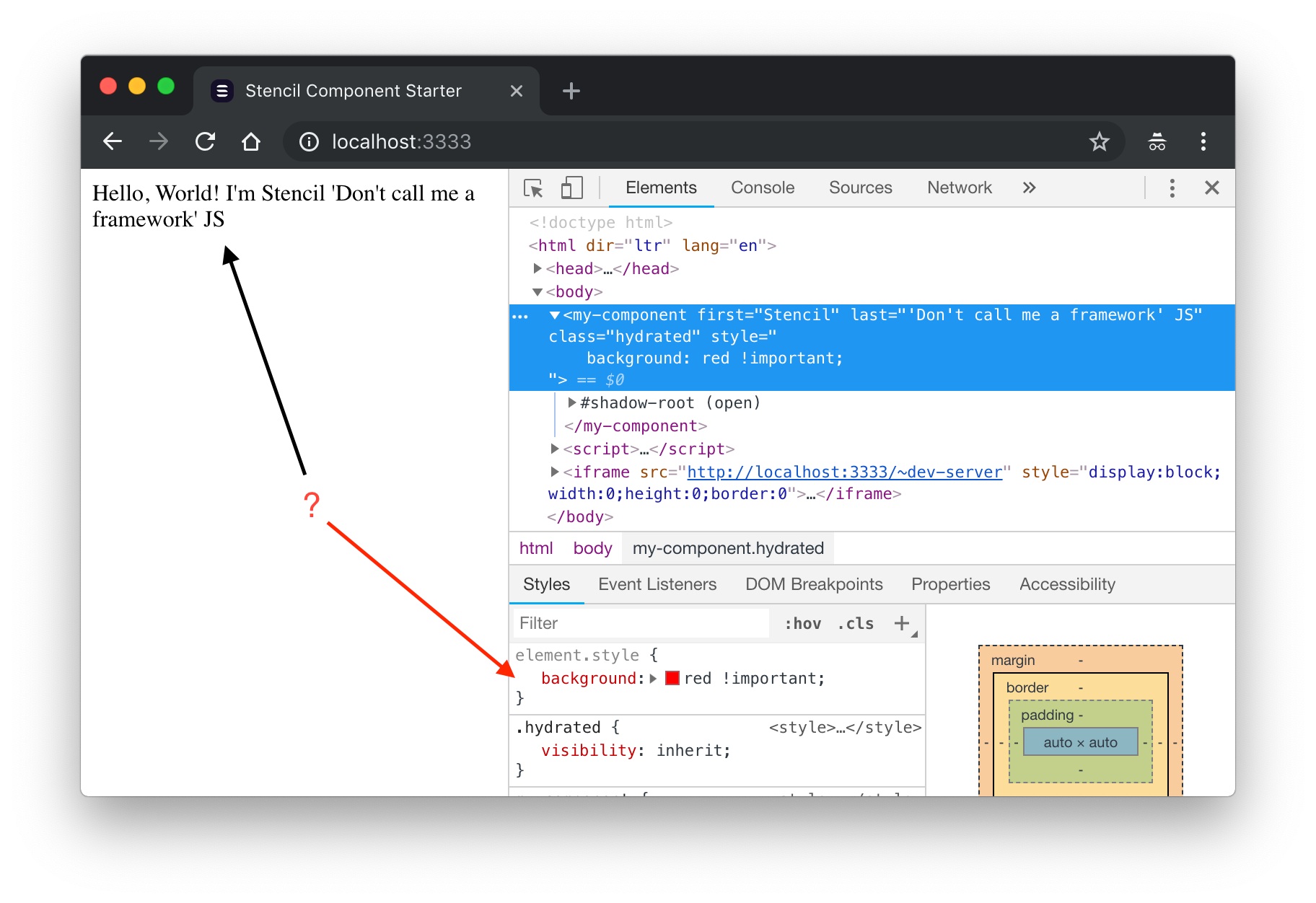Switch to the Styles pane
Screen dimensions: 1316x903
[x=546, y=584]
